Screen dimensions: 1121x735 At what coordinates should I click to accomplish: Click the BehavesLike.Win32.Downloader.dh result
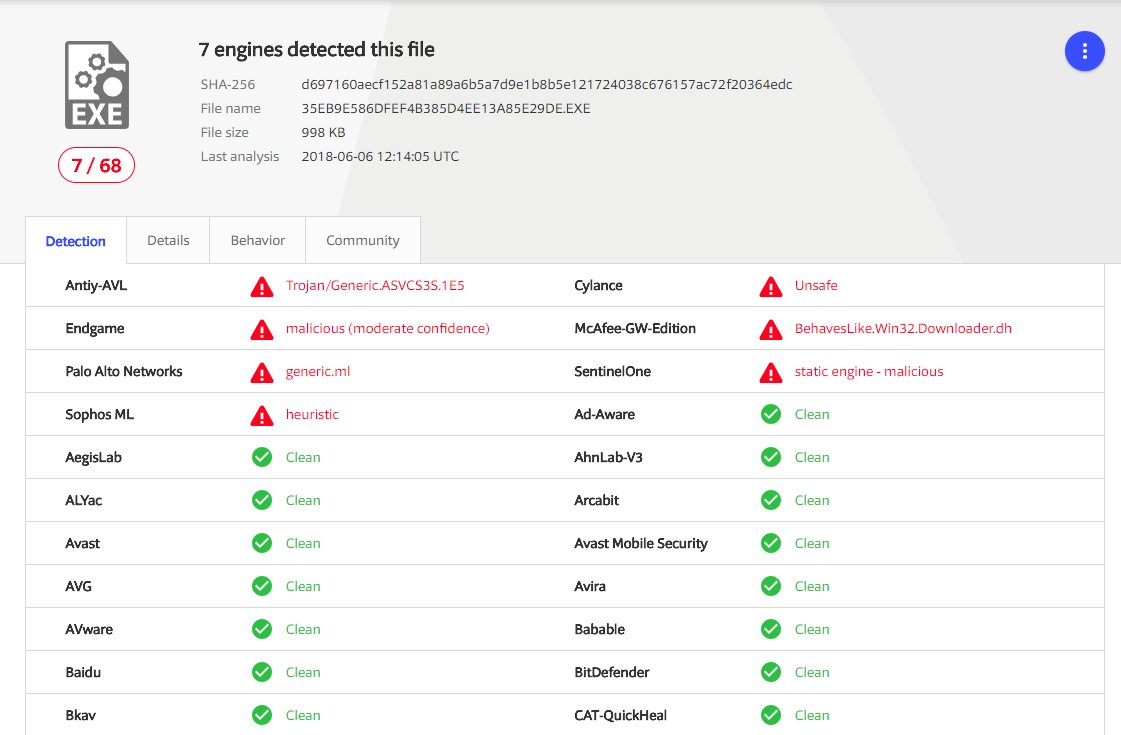903,328
